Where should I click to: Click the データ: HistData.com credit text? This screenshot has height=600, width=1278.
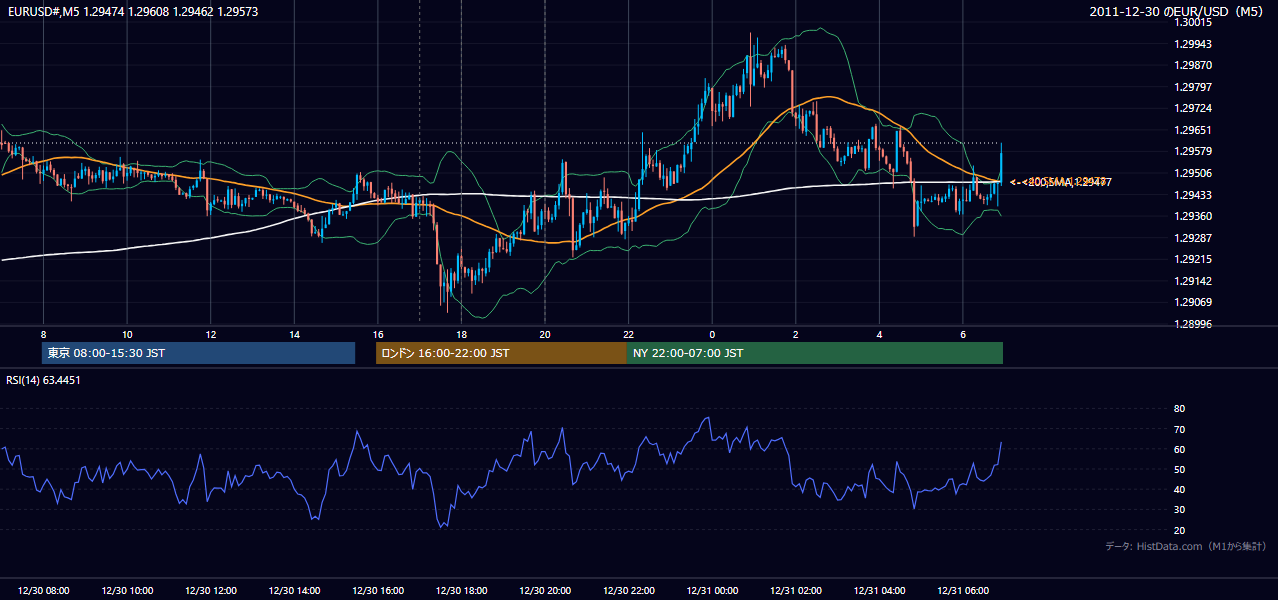click(x=1186, y=546)
